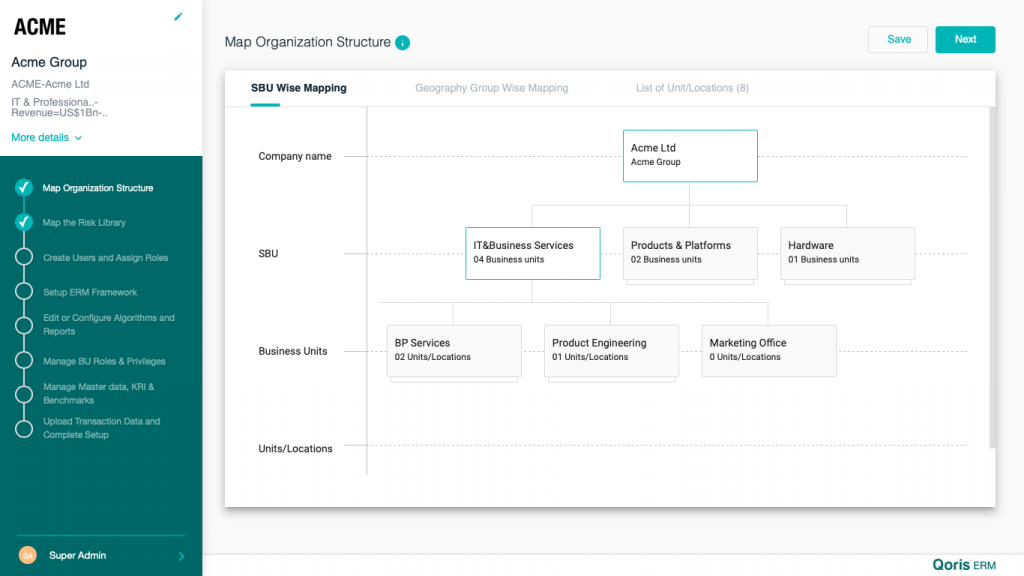Select the Setup ERM Framework step circle
The image size is (1024, 576).
(x=24, y=291)
